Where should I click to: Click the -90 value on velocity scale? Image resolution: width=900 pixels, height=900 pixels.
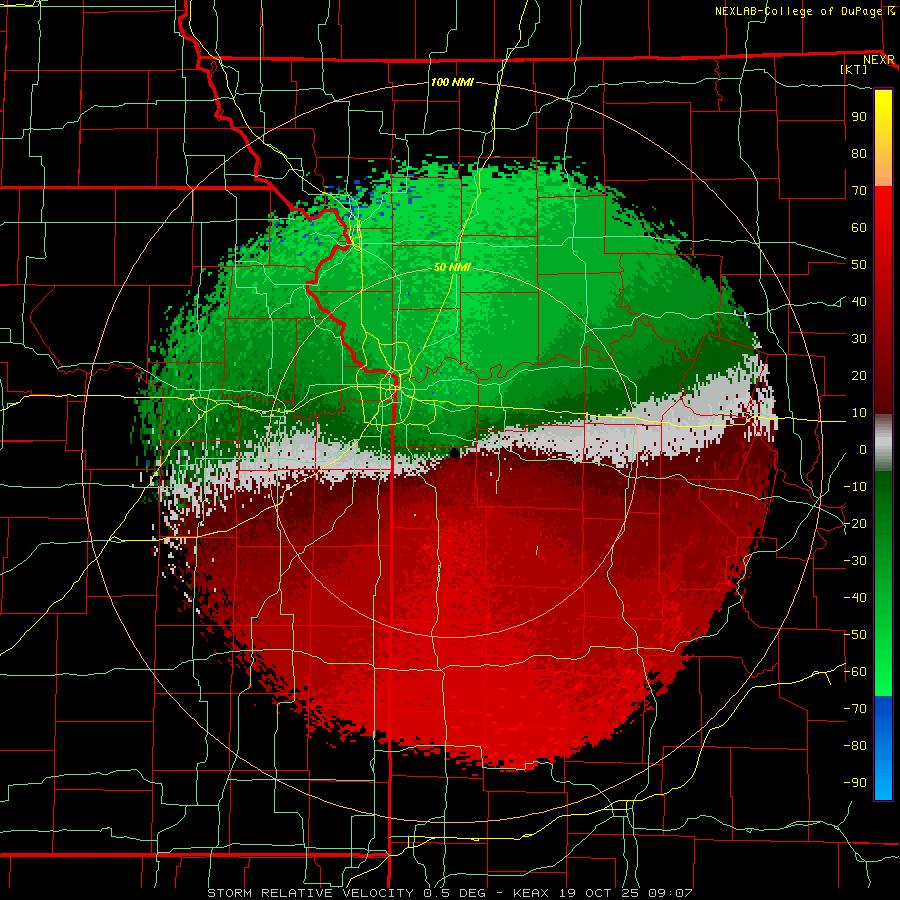pos(855,783)
